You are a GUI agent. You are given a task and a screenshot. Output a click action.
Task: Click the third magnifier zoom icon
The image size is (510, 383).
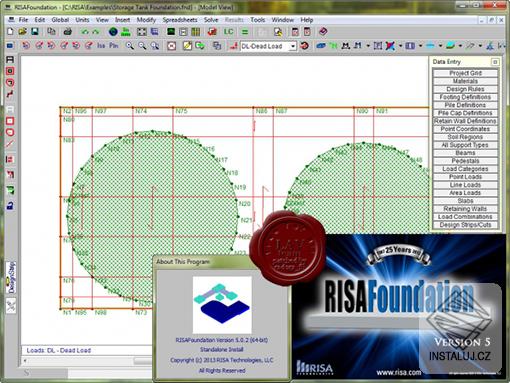coord(155,46)
